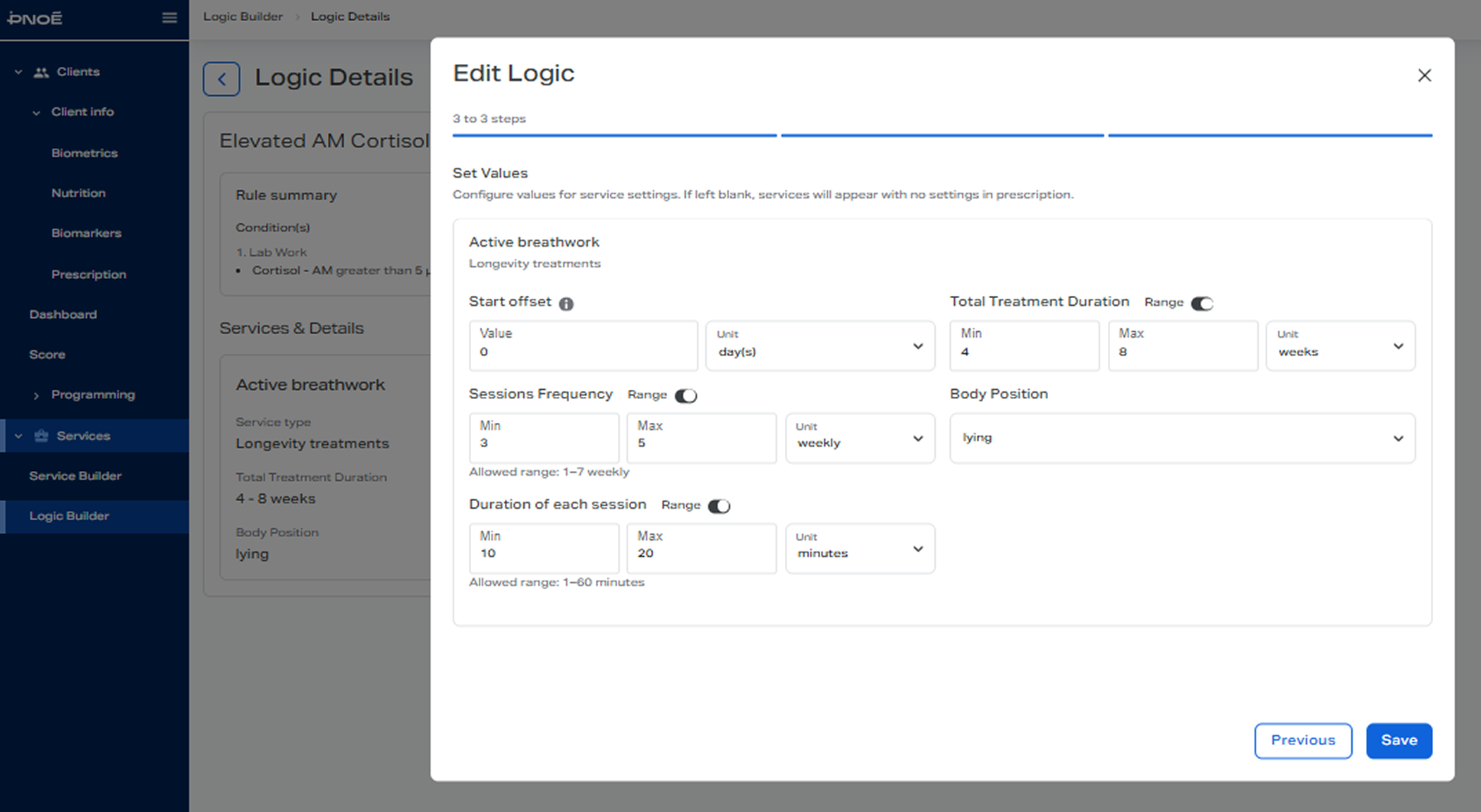Click the PNOE logo
The image size is (1481, 812).
click(35, 18)
